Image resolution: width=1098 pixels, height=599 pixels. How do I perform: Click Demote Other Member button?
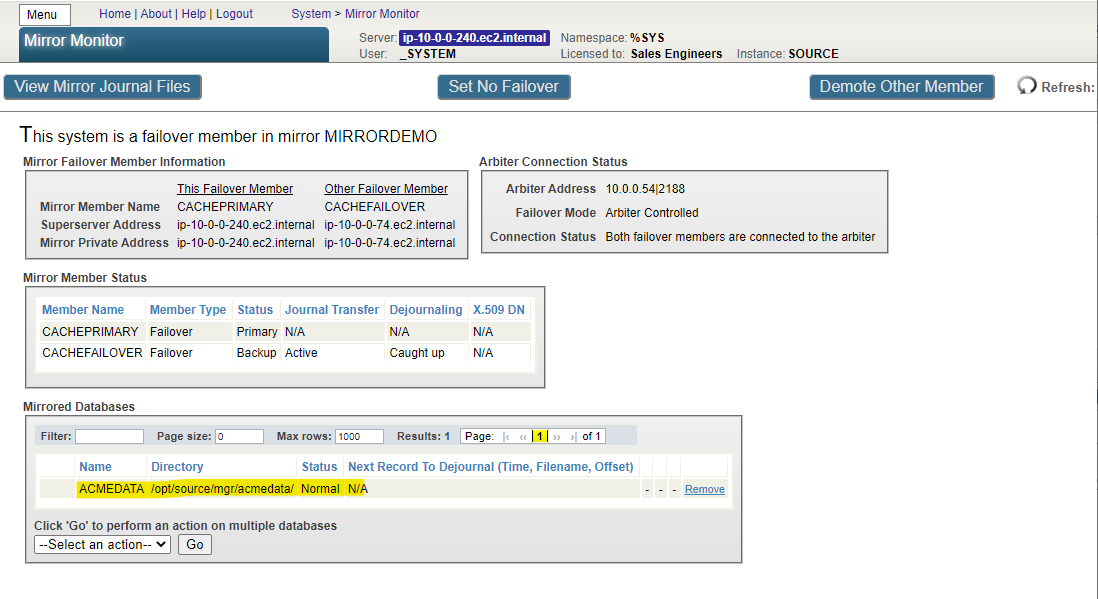pos(901,87)
